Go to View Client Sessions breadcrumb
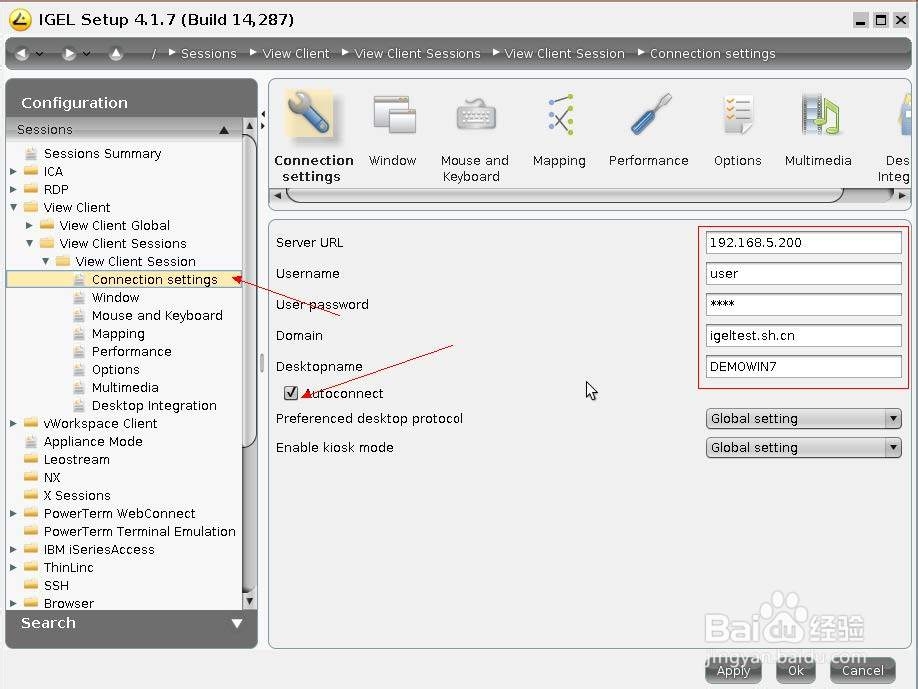 [417, 54]
